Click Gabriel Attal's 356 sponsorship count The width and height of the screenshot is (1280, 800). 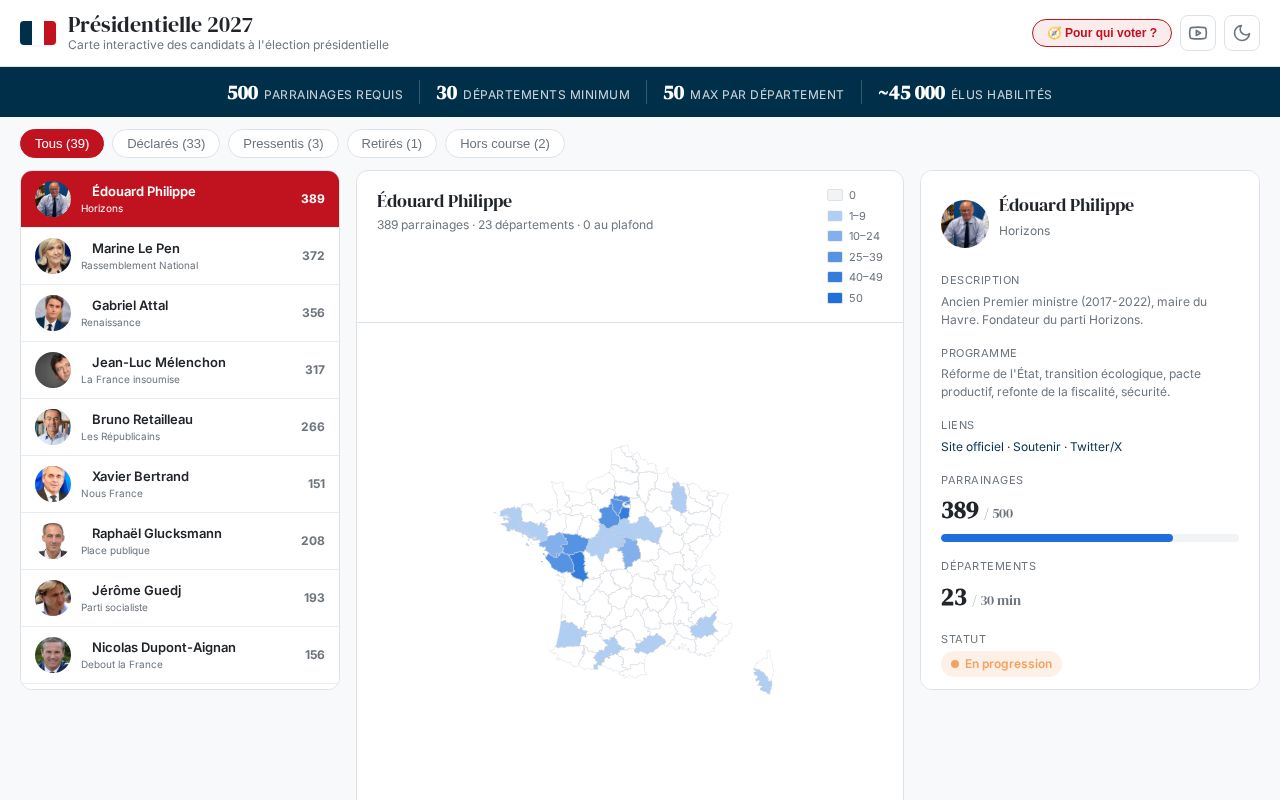(x=313, y=313)
